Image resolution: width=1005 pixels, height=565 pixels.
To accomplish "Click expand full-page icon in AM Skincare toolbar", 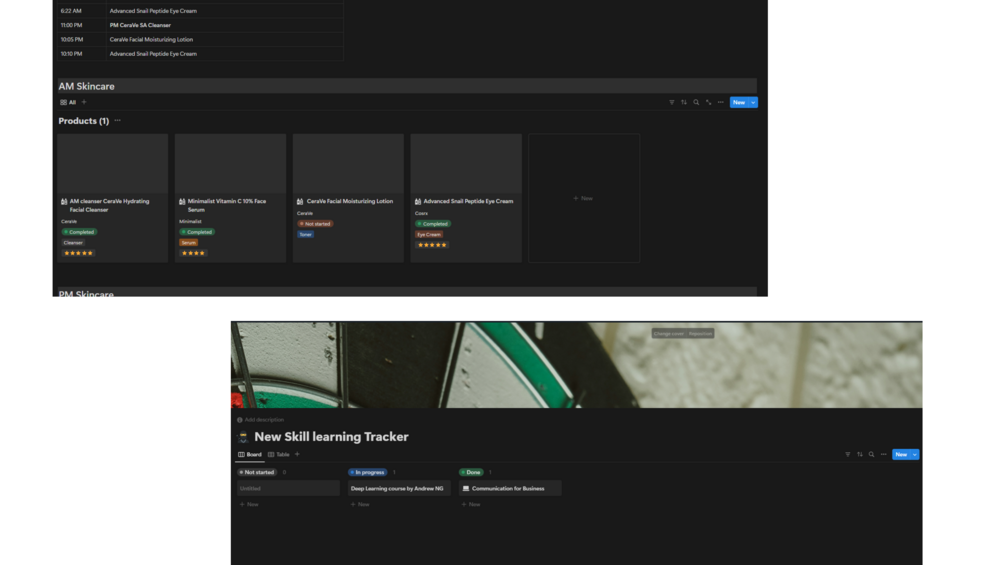I will tap(708, 102).
